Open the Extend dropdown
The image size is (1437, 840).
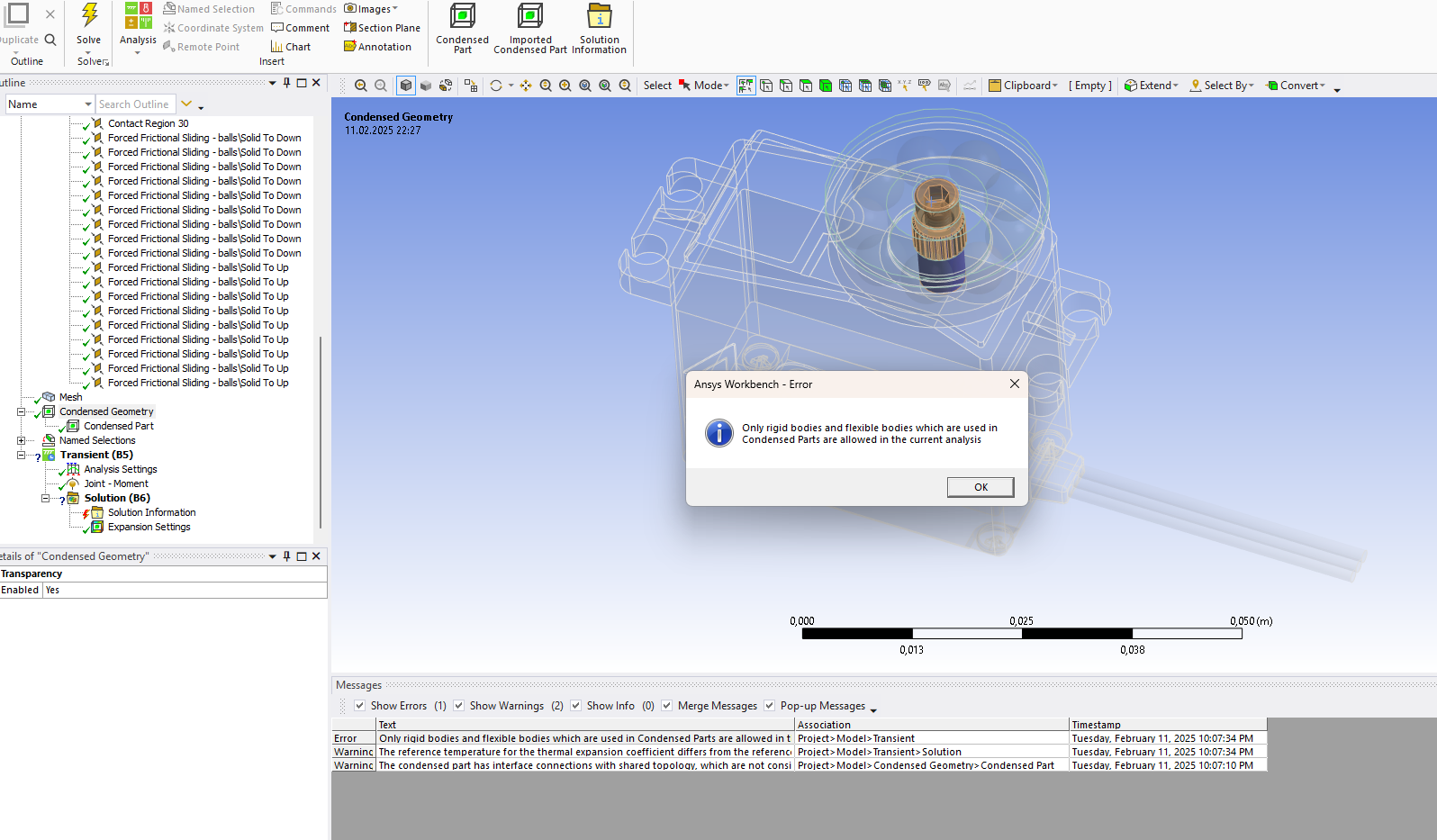pos(1152,86)
